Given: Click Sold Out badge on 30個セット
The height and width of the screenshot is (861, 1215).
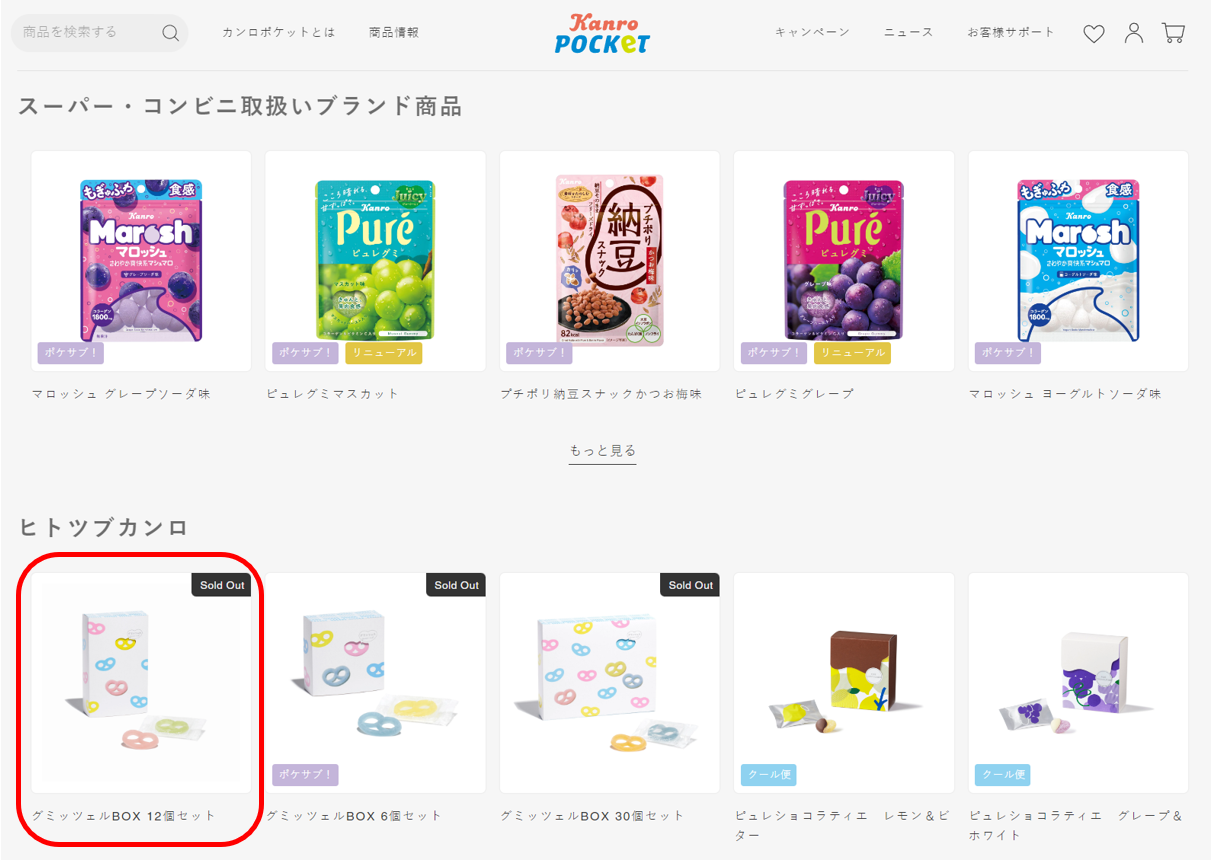Looking at the screenshot, I should click(690, 585).
